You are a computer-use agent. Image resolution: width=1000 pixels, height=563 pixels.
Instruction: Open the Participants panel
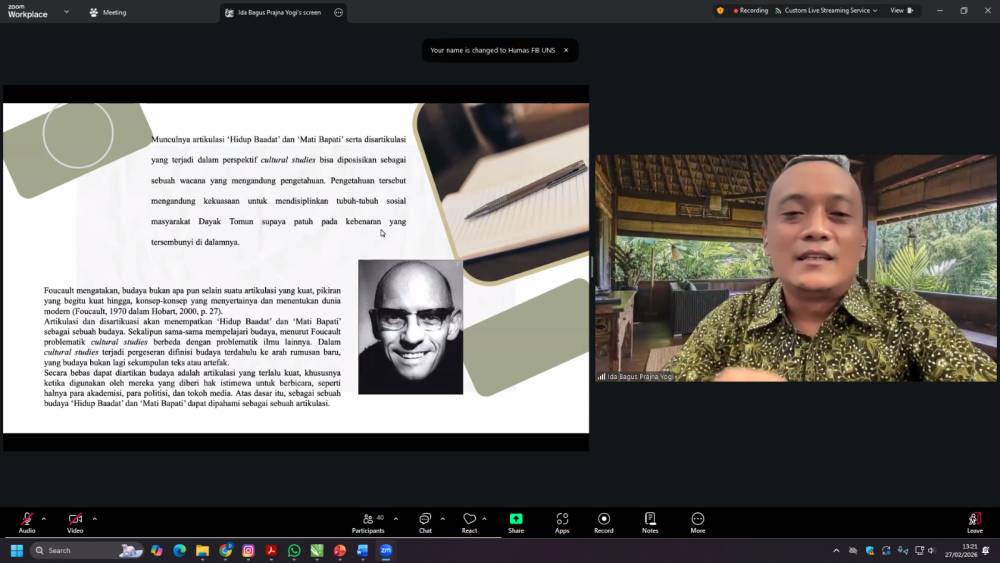[368, 522]
